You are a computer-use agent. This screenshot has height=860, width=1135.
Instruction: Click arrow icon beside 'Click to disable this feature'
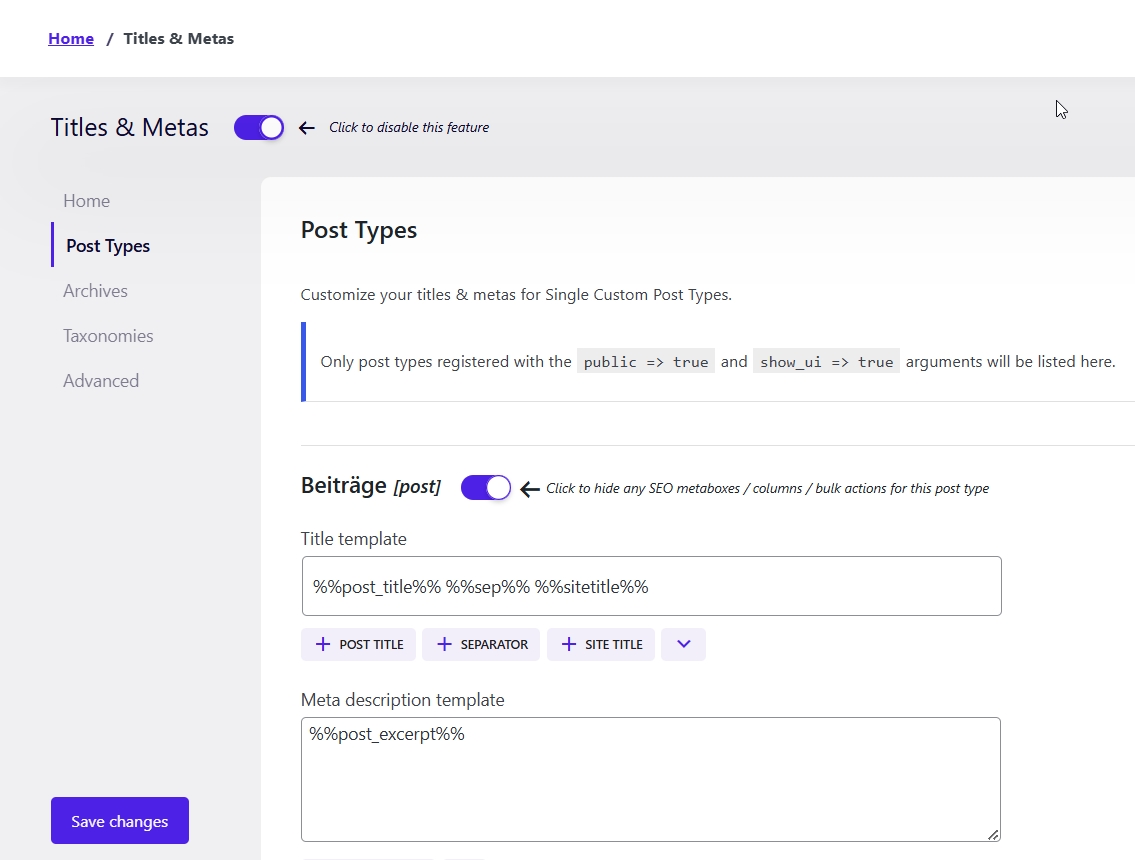click(307, 128)
